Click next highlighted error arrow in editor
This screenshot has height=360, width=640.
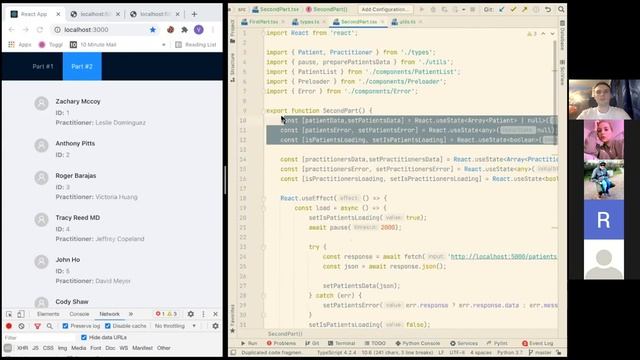click(x=553, y=34)
